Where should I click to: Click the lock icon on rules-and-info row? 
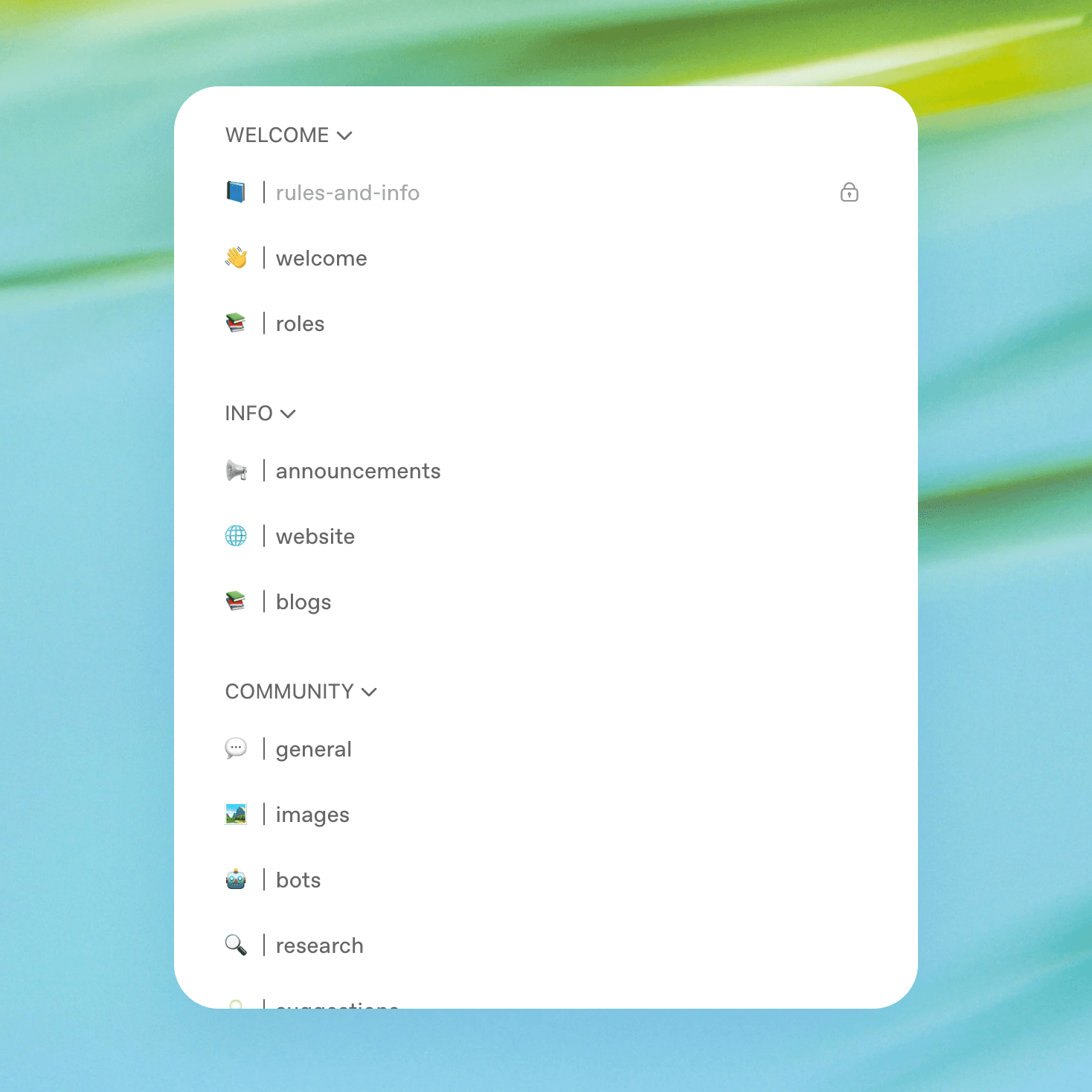pyautogui.click(x=849, y=193)
